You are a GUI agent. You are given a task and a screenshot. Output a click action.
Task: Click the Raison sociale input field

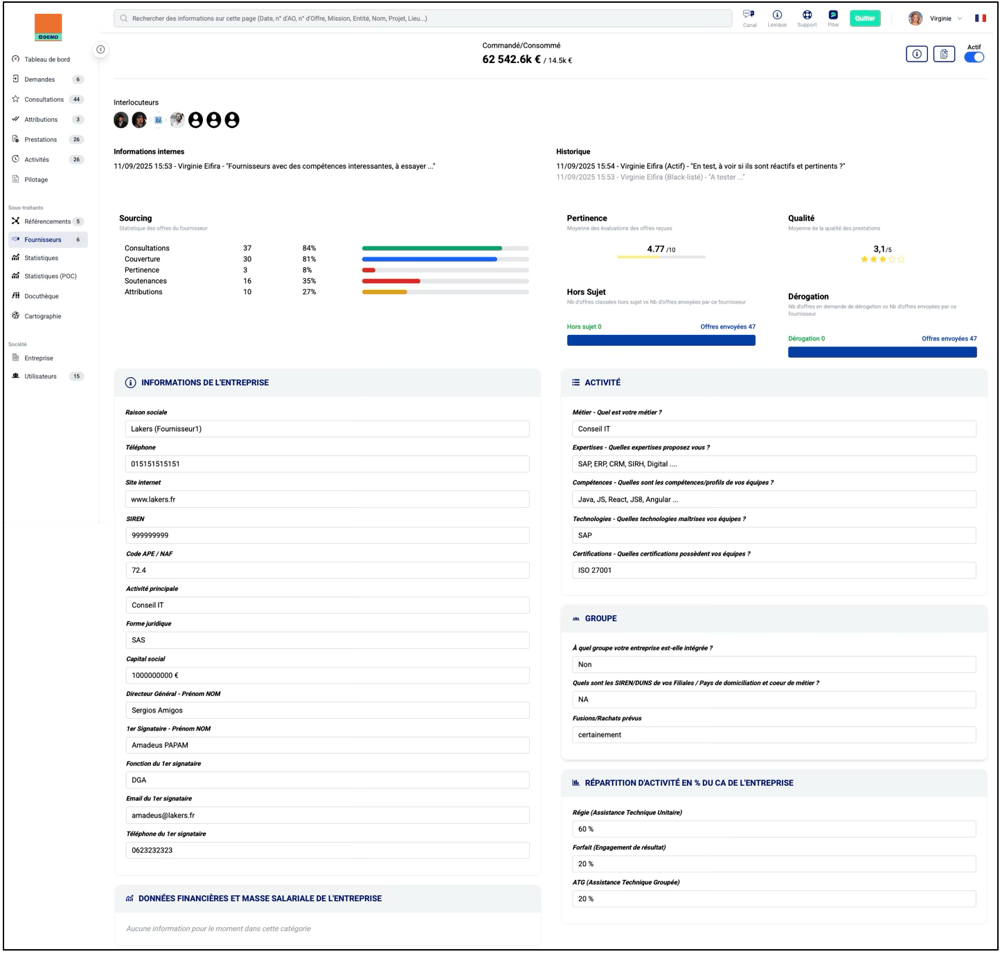click(327, 429)
